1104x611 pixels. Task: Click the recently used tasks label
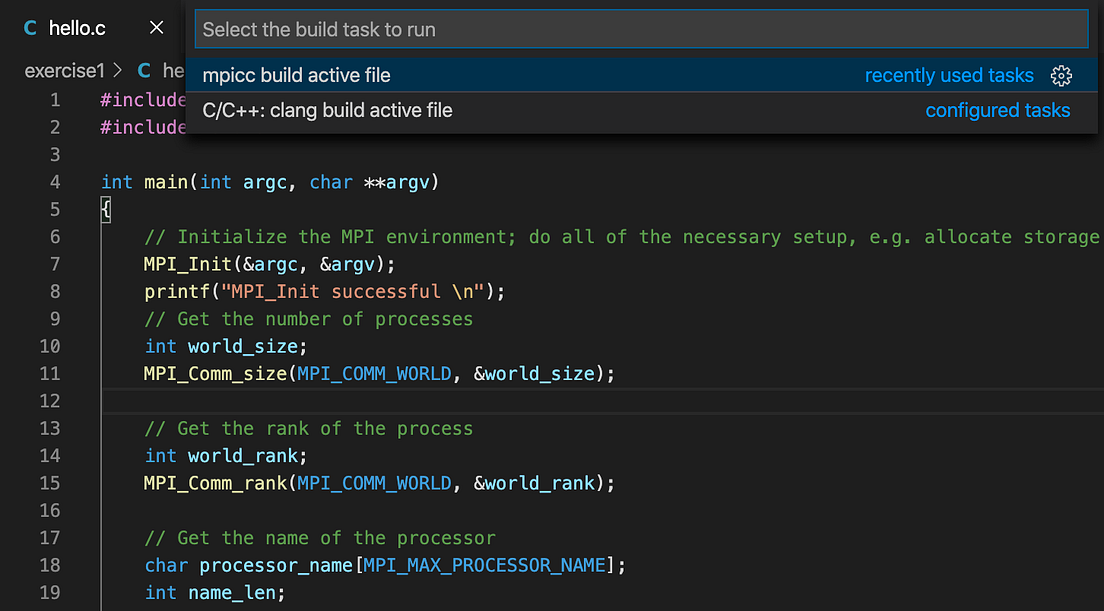948,75
